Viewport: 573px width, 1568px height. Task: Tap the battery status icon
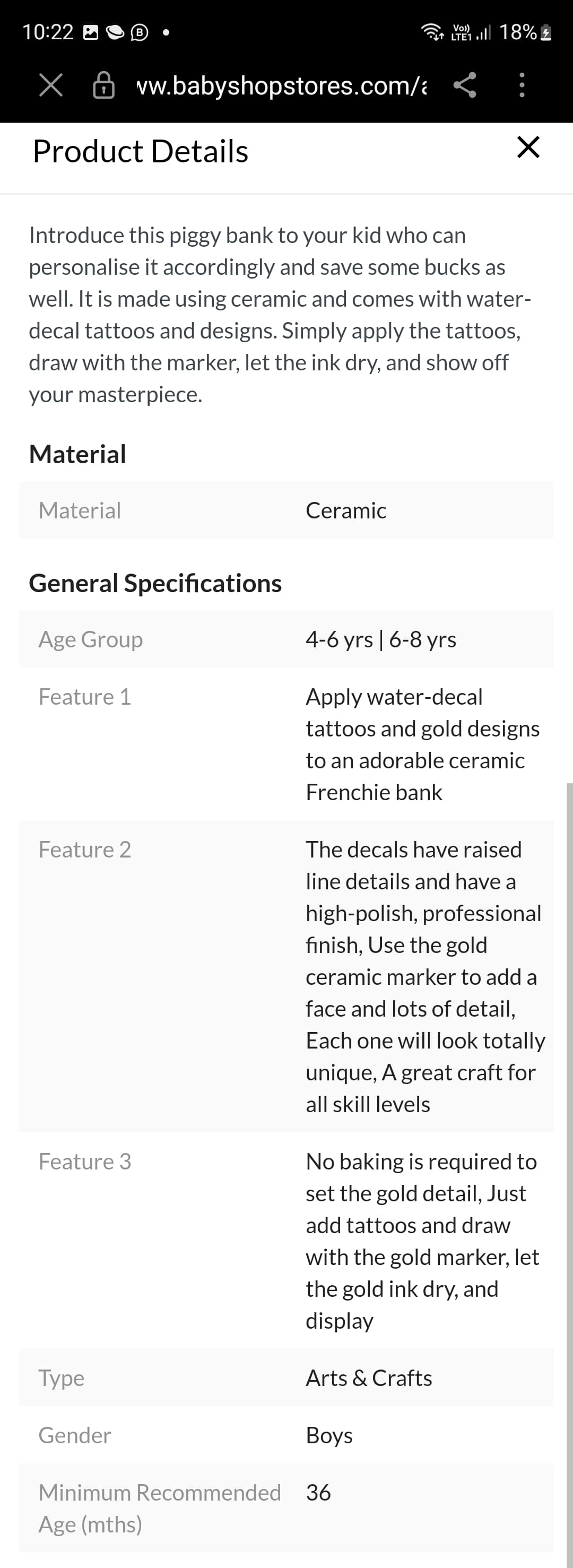(x=546, y=32)
